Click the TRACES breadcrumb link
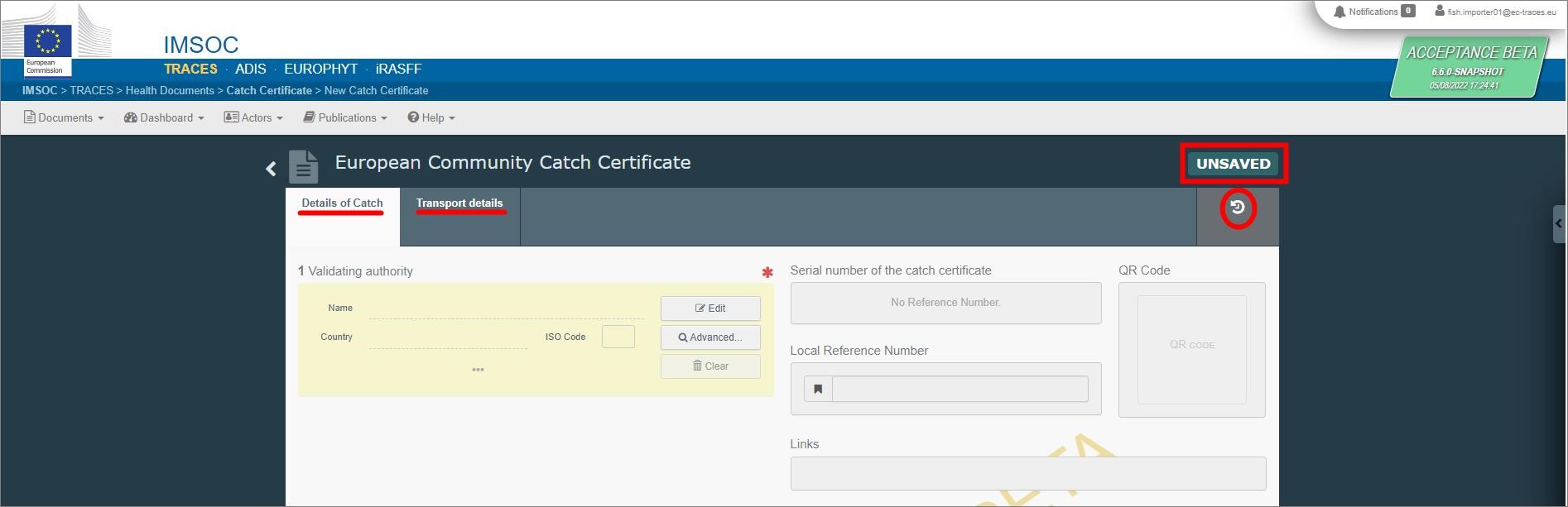Viewport: 1568px width, 507px height. tap(91, 90)
